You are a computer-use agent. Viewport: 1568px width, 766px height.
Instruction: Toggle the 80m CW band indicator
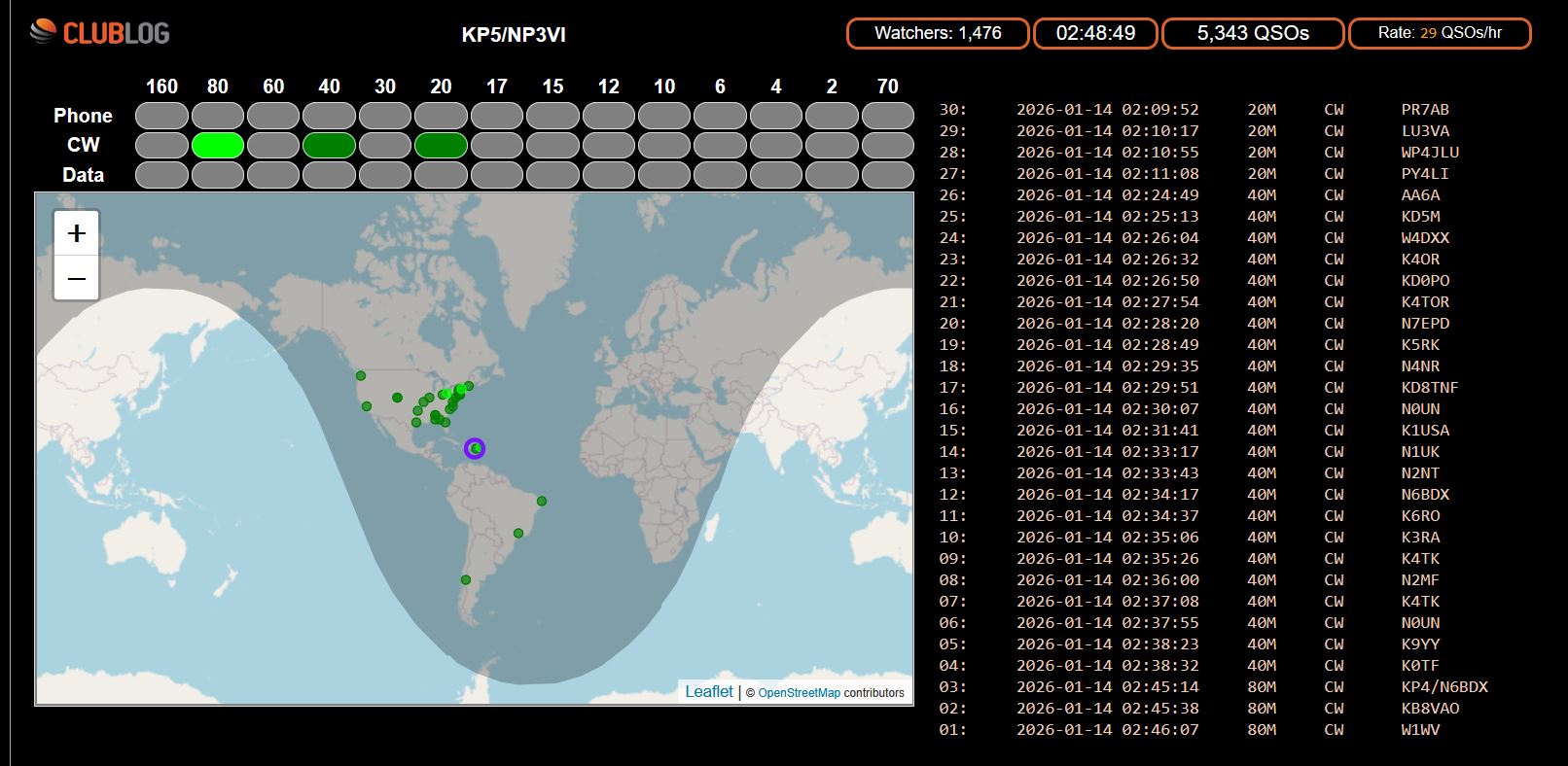click(217, 146)
